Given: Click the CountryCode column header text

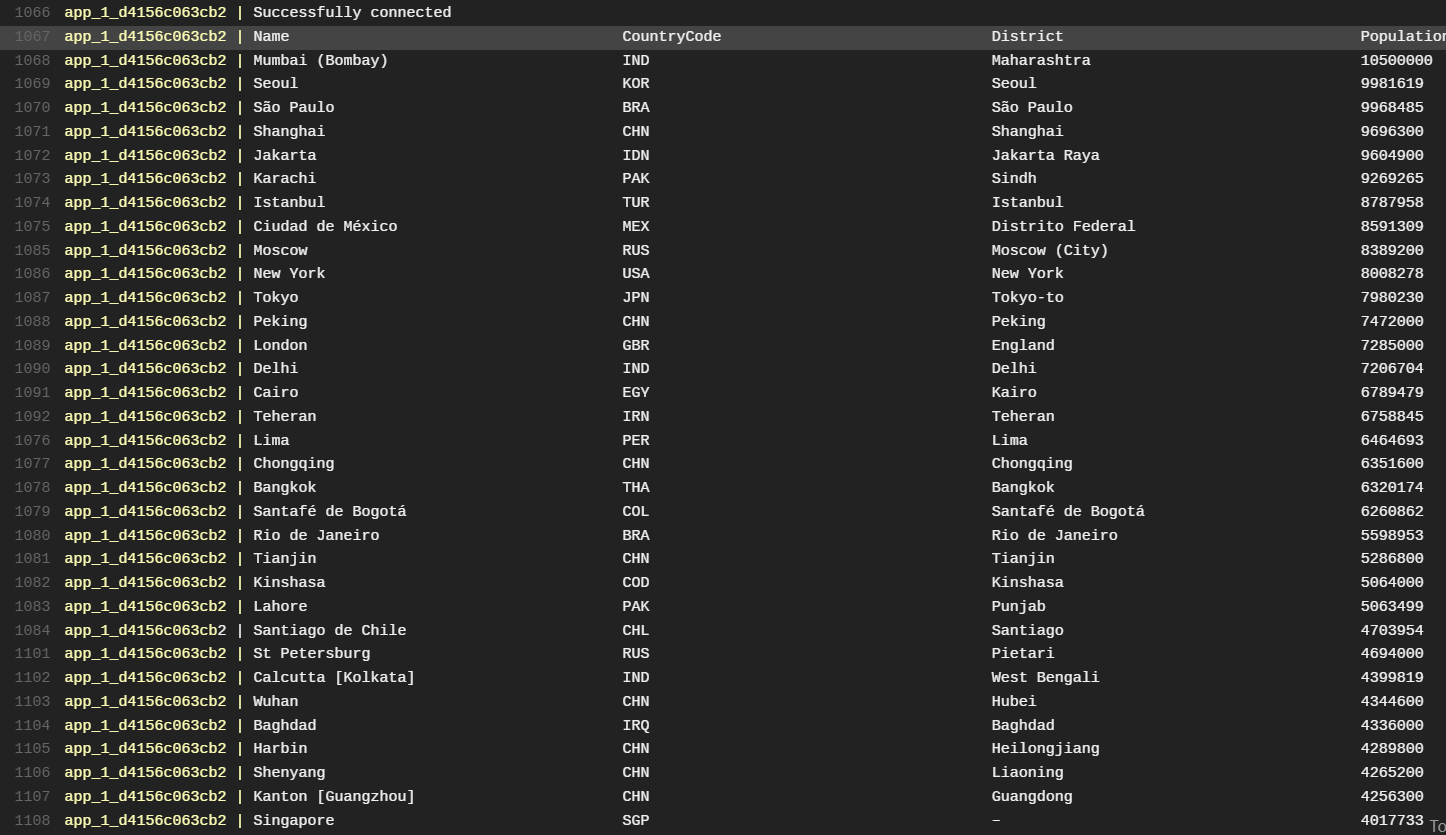Looking at the screenshot, I should [x=671, y=36].
